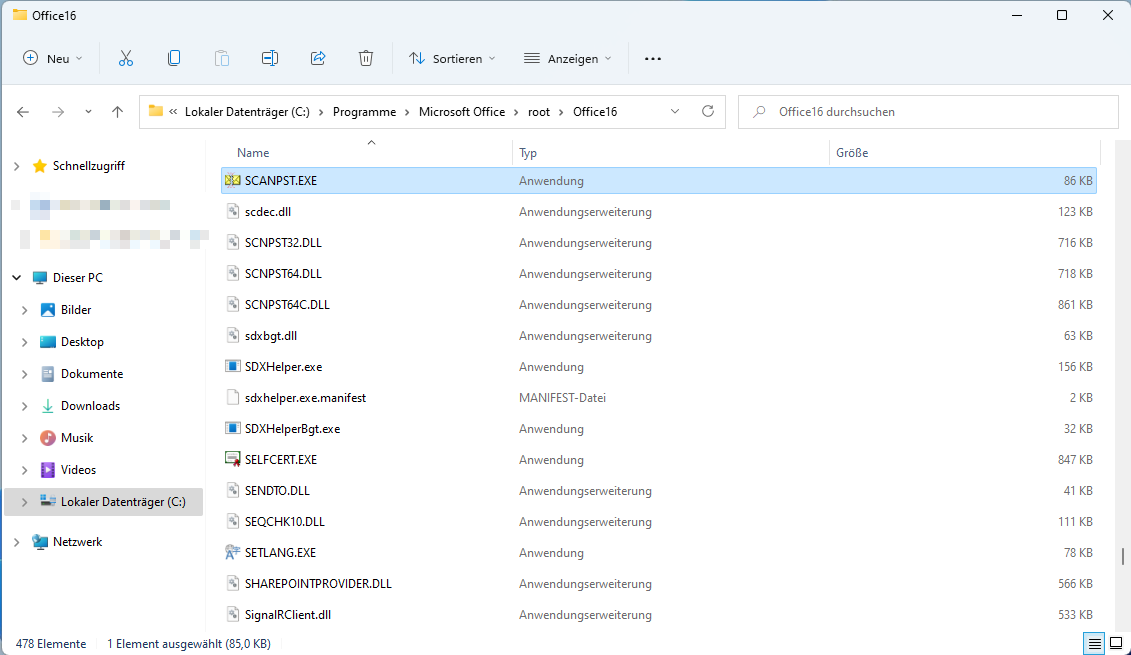Click the Copy icon in toolbar

click(174, 58)
